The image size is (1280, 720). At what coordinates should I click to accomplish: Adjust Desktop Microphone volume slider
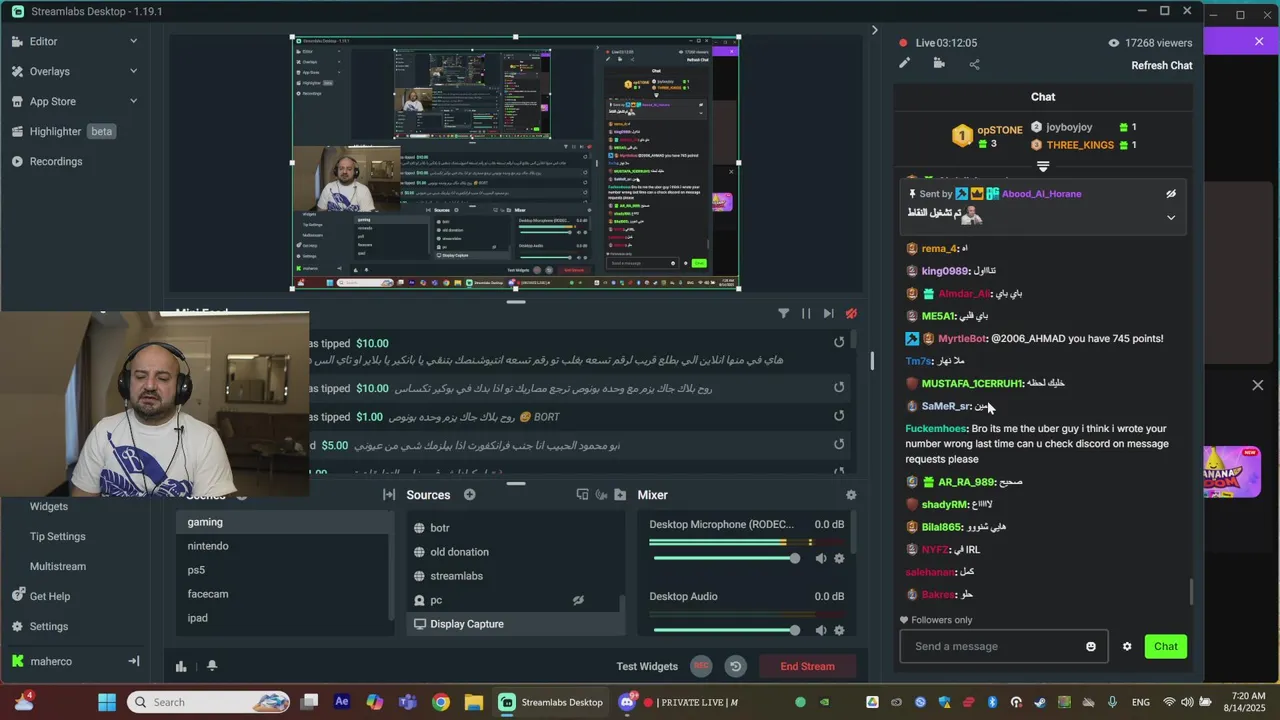pos(725,558)
